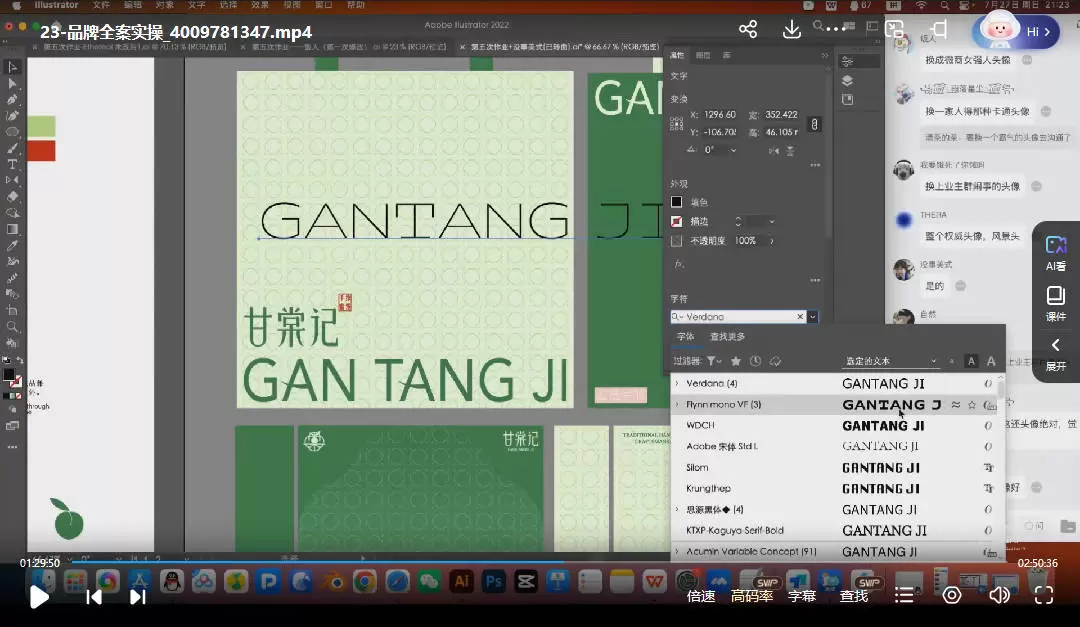Image resolution: width=1080 pixels, height=627 pixels.
Task: Share the video with share icon
Action: tap(748, 29)
